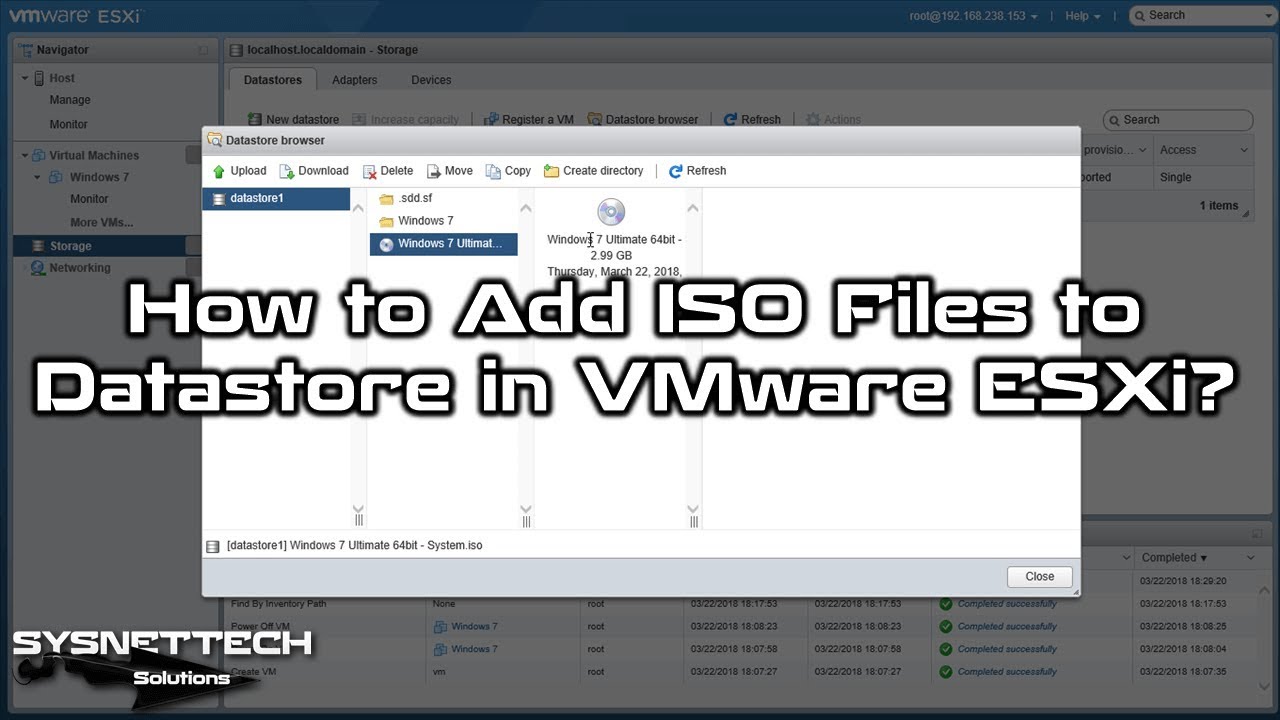
Task: Click the Host server icon in Navigator
Action: pos(39,78)
